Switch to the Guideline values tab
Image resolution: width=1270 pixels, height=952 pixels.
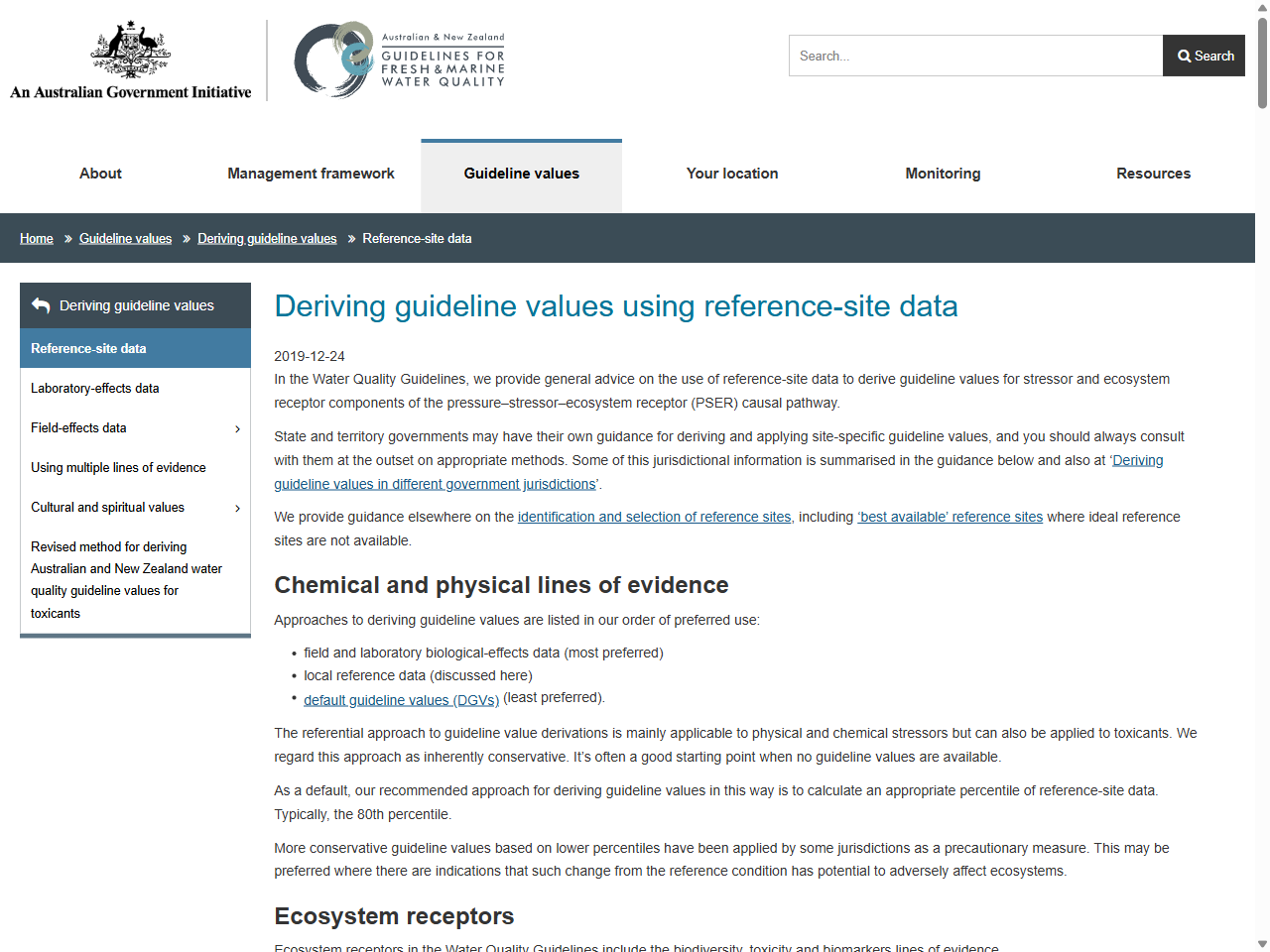pos(521,174)
